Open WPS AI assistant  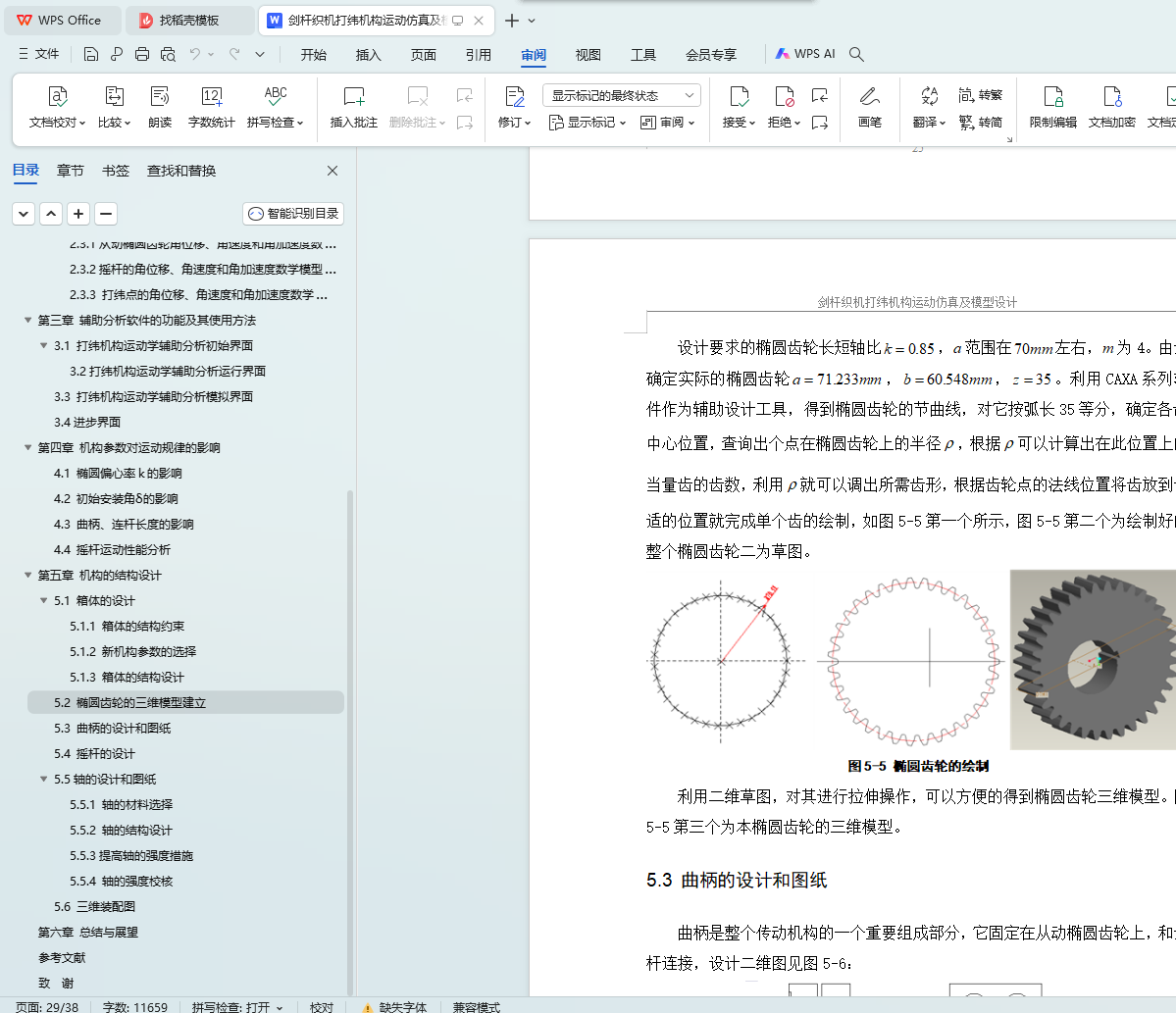(804, 54)
